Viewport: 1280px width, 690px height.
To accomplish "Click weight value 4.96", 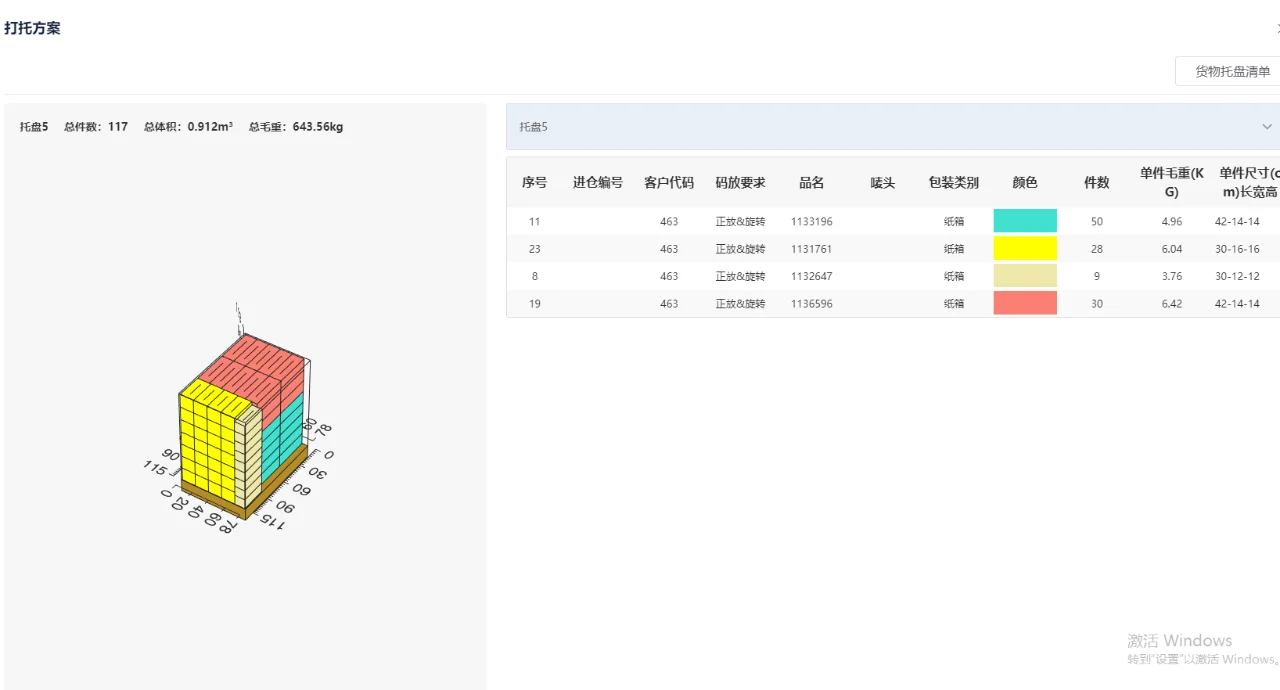I will click(1172, 222).
